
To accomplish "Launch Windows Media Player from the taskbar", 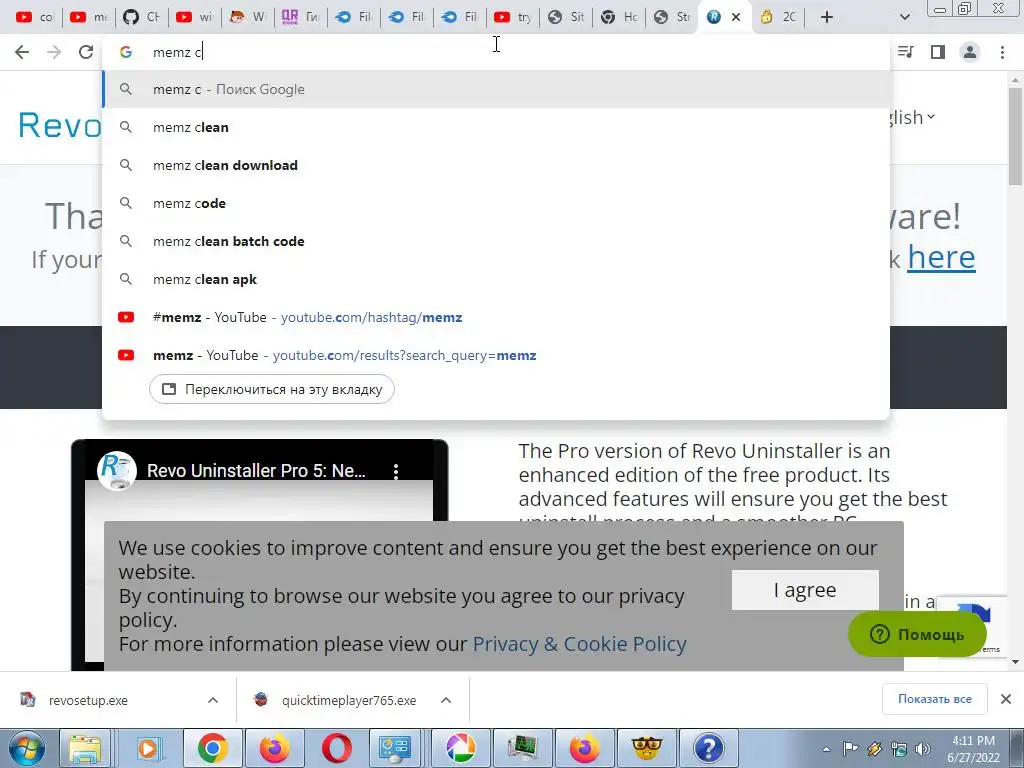I will (x=148, y=748).
